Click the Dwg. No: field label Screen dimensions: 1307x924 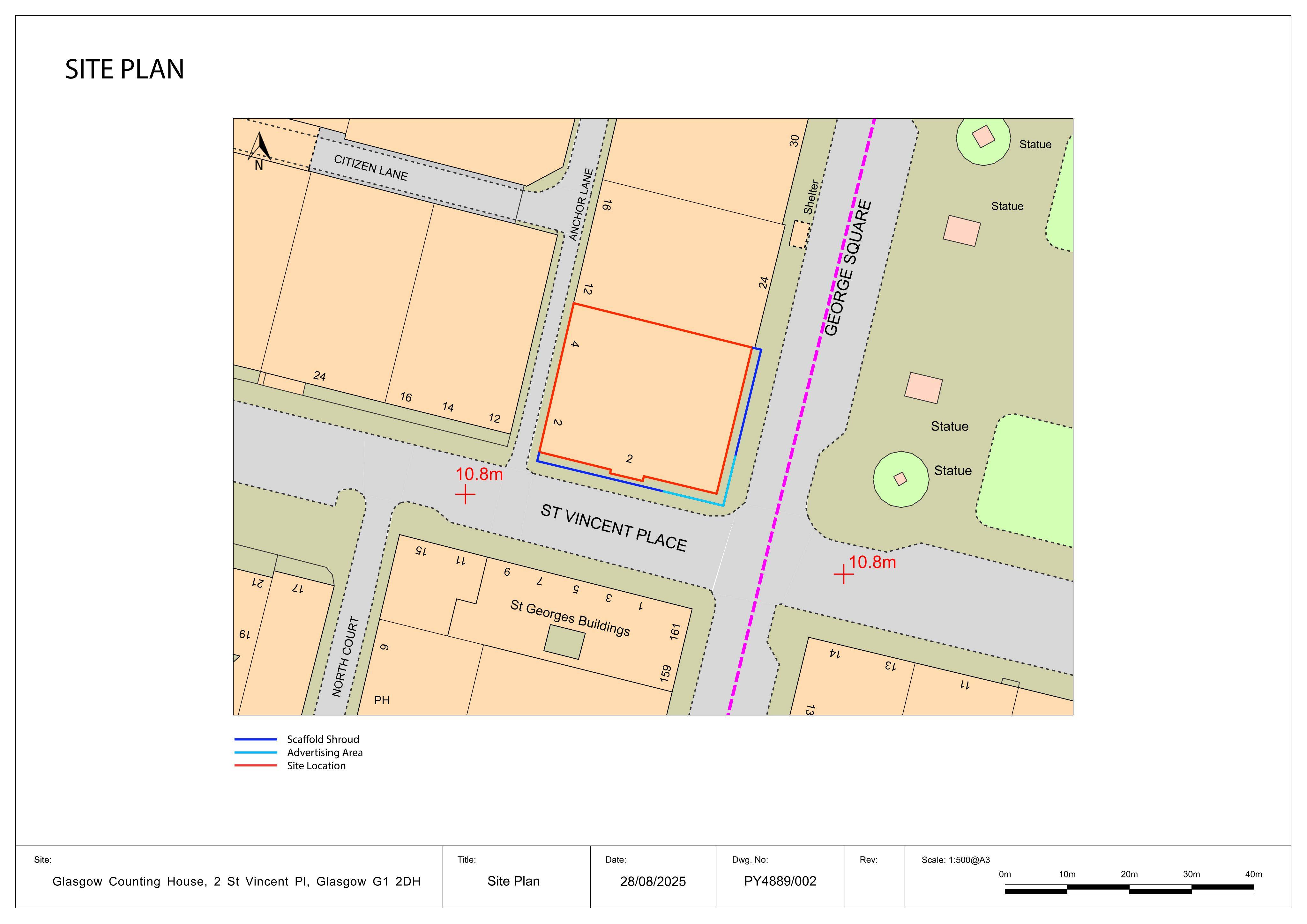[750, 860]
